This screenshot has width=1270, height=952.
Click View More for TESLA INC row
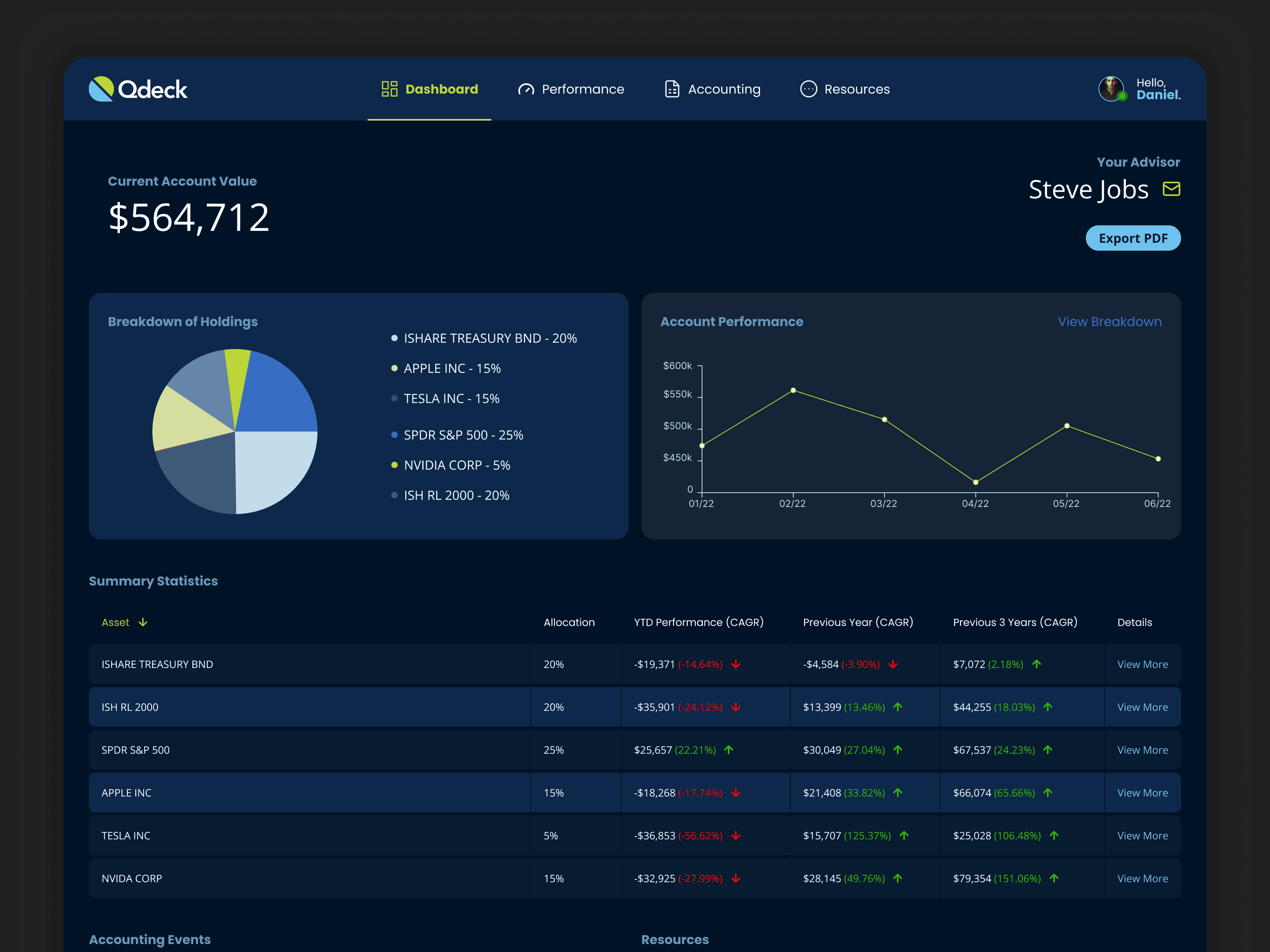click(1142, 836)
